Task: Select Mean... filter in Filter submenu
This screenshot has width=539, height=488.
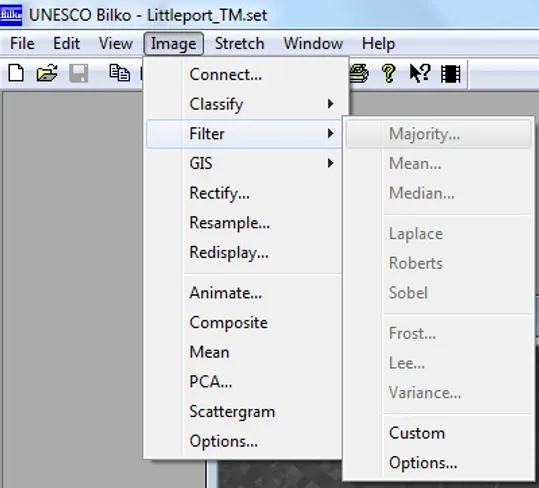Action: (x=439, y=163)
